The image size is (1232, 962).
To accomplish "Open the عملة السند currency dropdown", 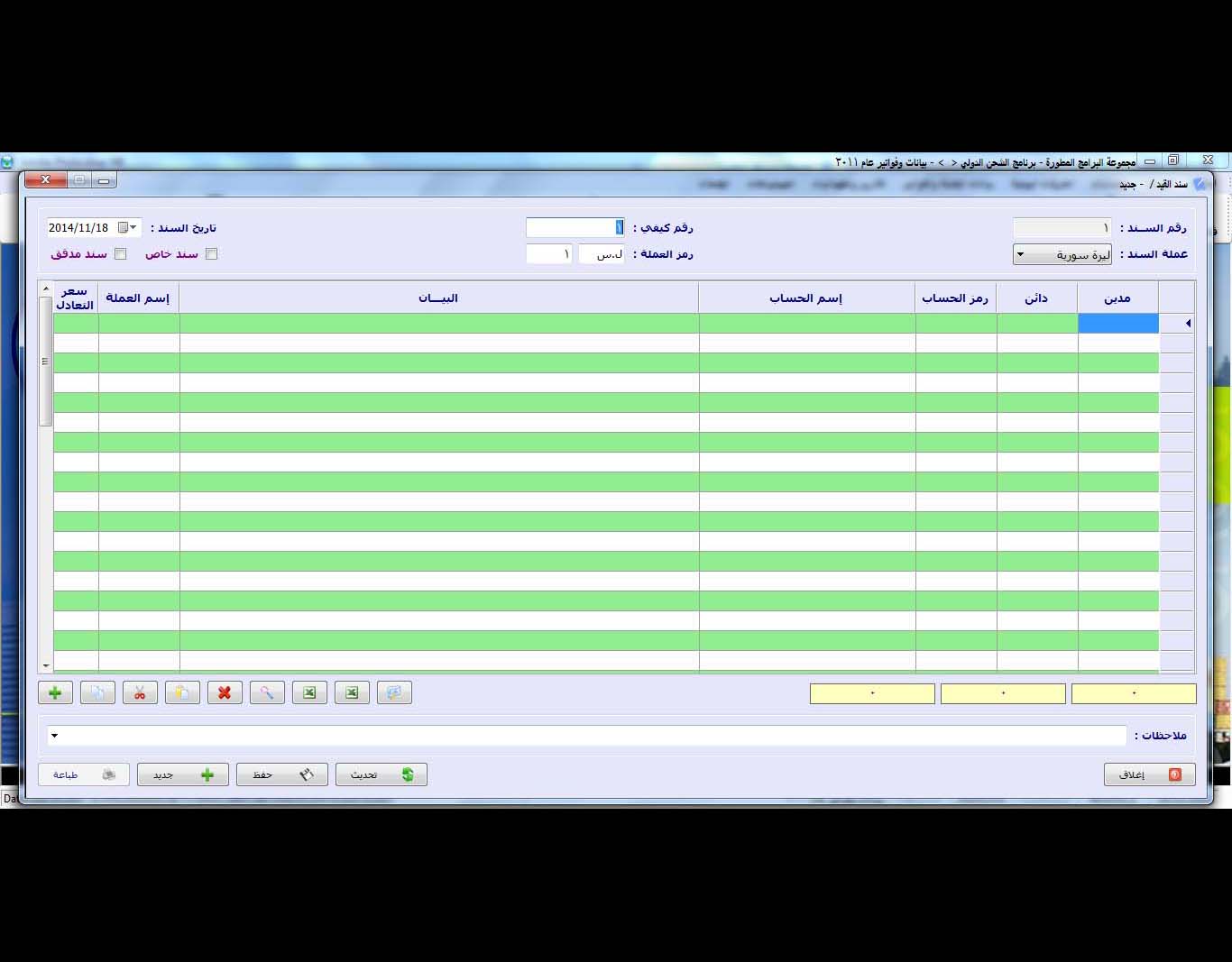I will tap(1021, 254).
